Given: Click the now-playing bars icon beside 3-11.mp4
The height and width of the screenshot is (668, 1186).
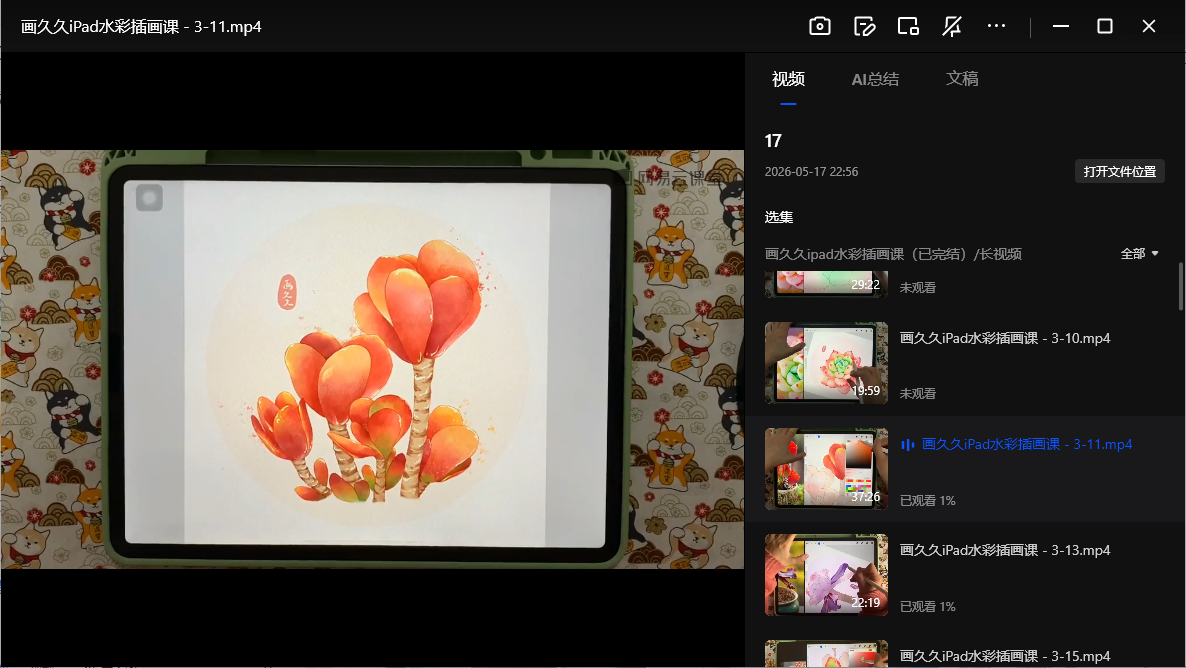Looking at the screenshot, I should click(x=908, y=445).
